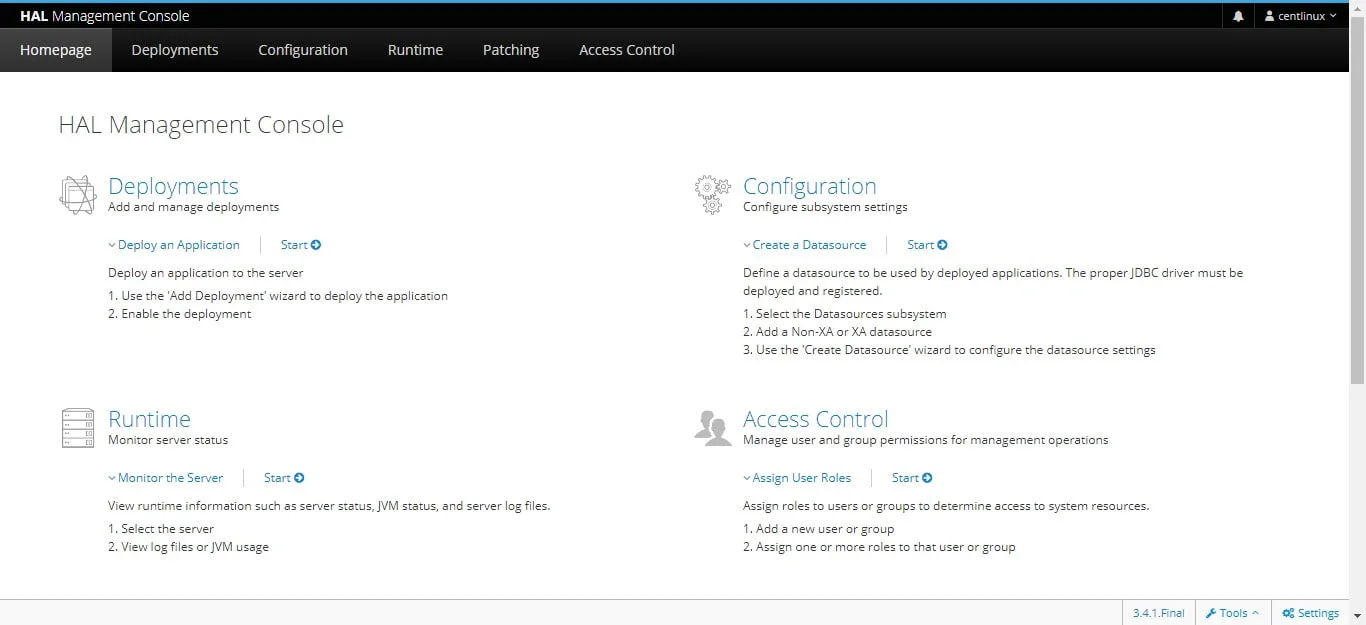Click the 'Add and manage deployments' text
The width and height of the screenshot is (1366, 625).
tap(193, 207)
